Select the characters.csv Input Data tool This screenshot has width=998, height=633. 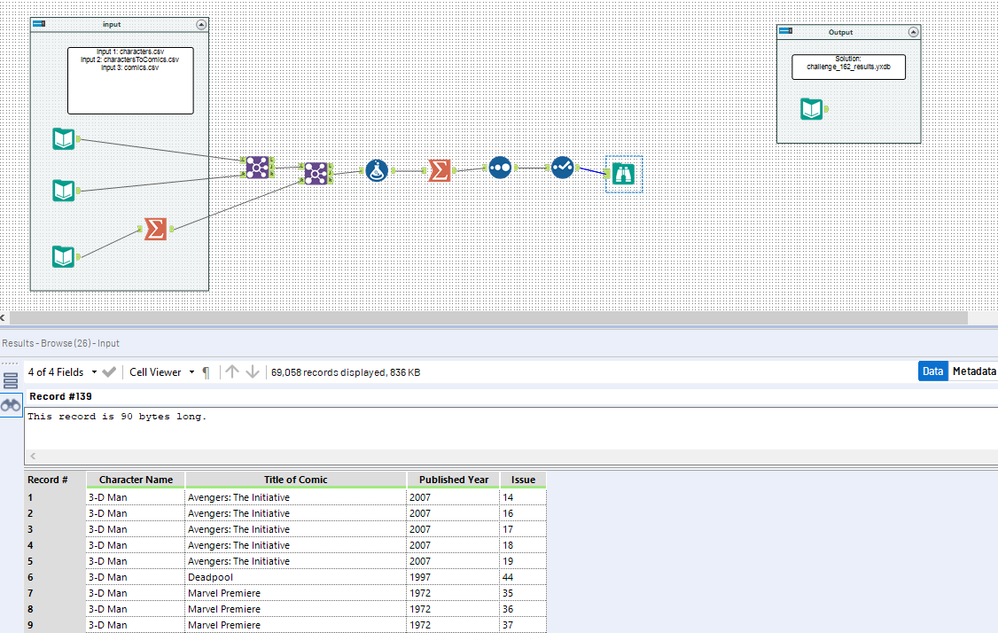(64, 139)
